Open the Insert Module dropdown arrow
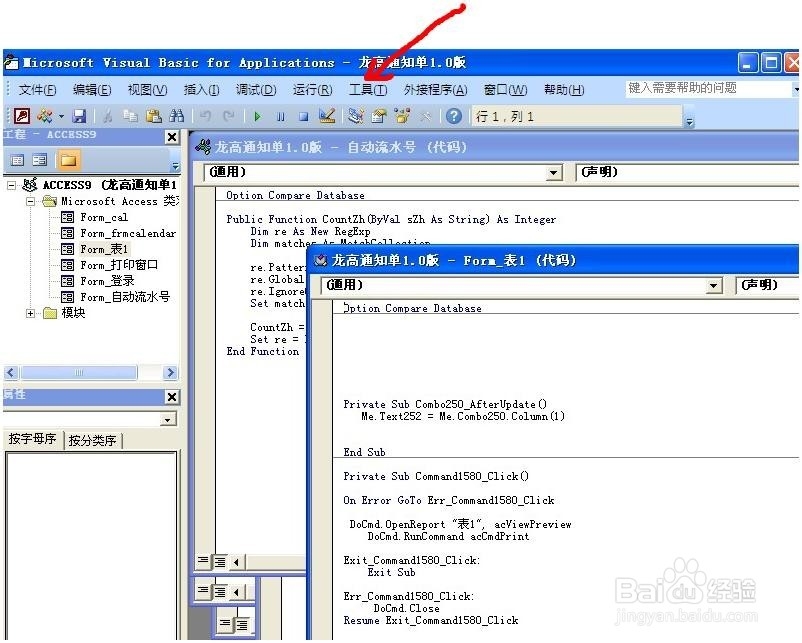This screenshot has height=643, width=802. click(x=61, y=117)
